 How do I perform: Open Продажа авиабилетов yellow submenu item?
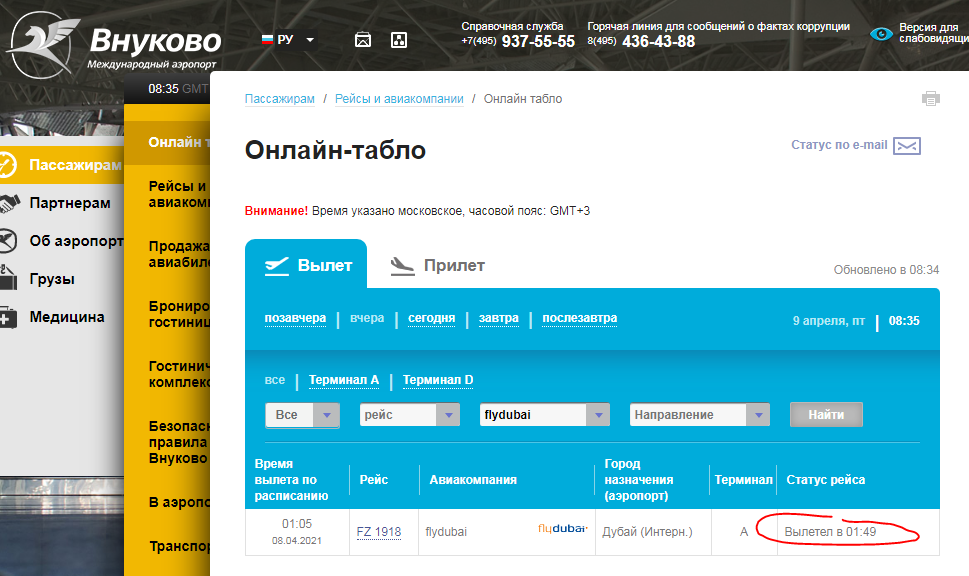click(179, 254)
